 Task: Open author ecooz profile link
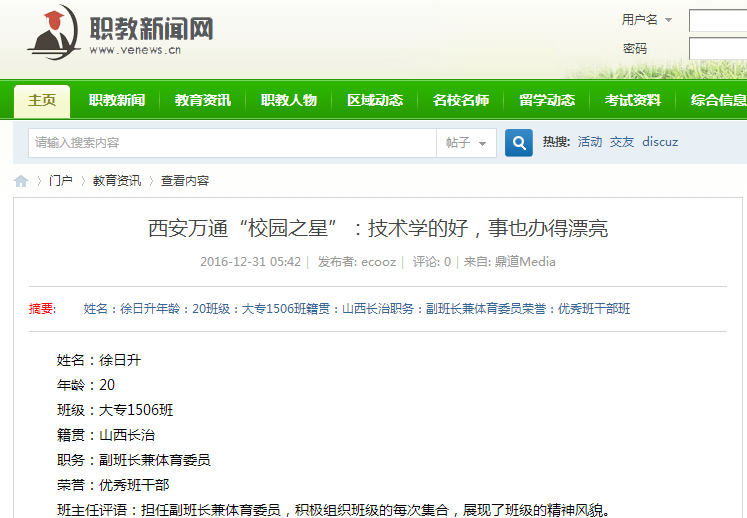(x=380, y=262)
